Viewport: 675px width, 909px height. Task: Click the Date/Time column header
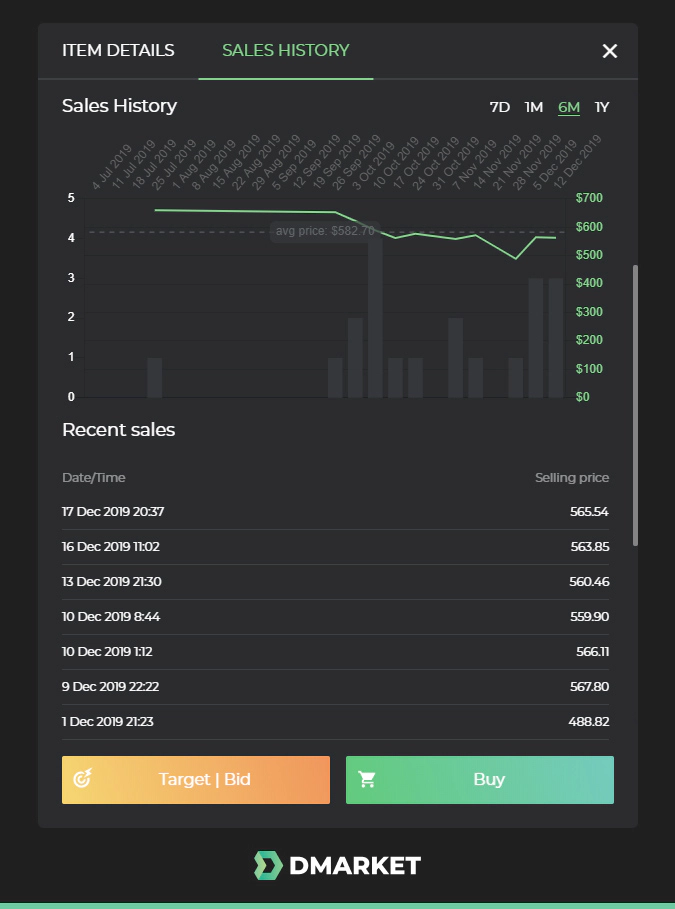(93, 477)
